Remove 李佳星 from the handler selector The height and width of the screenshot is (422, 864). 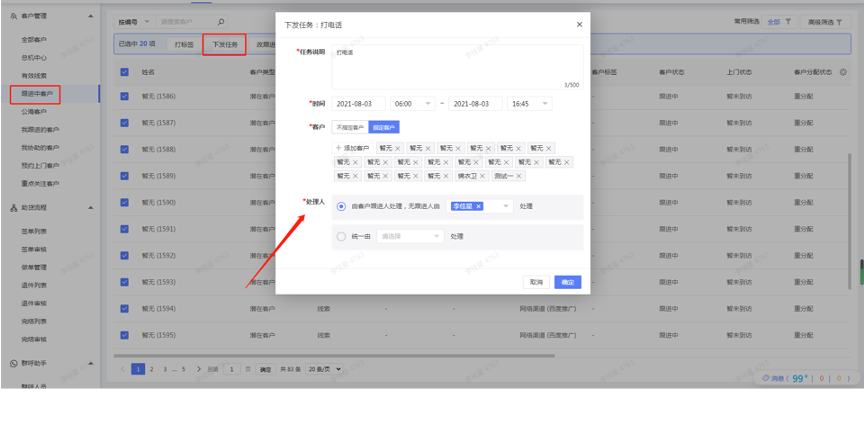pos(478,206)
